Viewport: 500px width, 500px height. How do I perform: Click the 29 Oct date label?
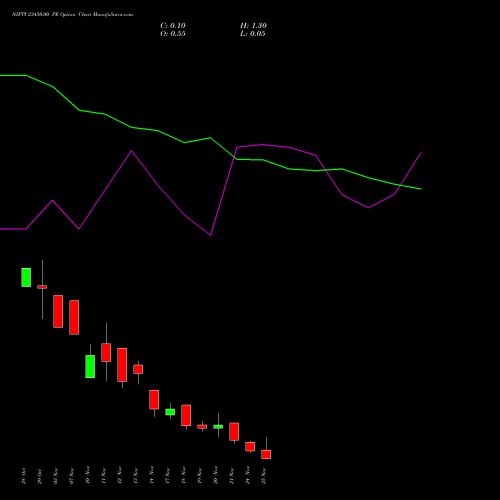pos(40,476)
